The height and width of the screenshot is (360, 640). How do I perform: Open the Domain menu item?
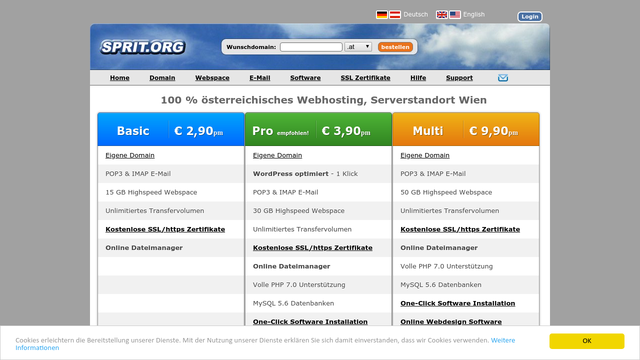point(162,78)
